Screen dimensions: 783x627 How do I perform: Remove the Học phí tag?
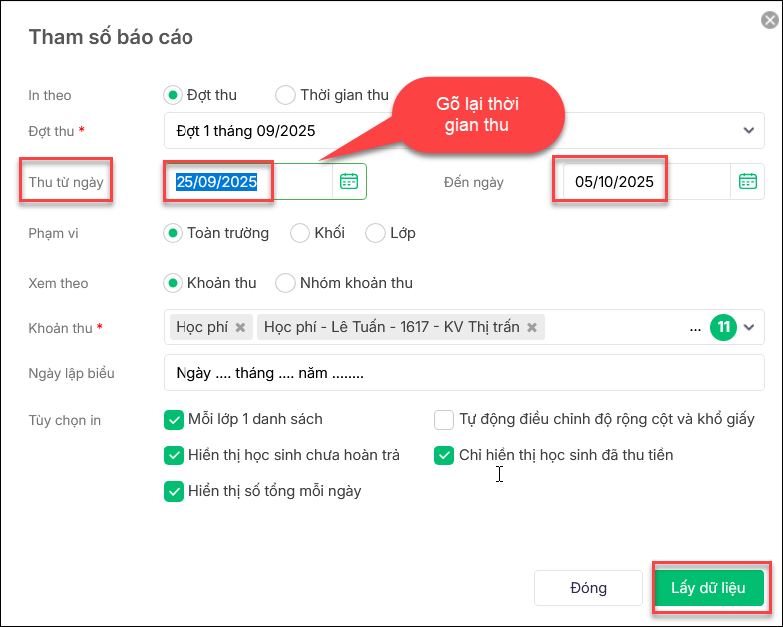coord(240,327)
